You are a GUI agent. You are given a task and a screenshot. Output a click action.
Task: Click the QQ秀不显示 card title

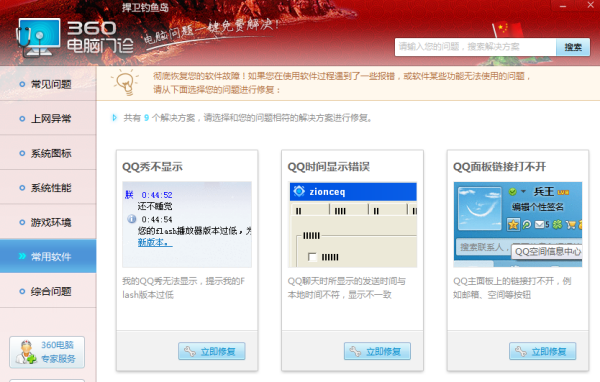pyautogui.click(x=152, y=167)
